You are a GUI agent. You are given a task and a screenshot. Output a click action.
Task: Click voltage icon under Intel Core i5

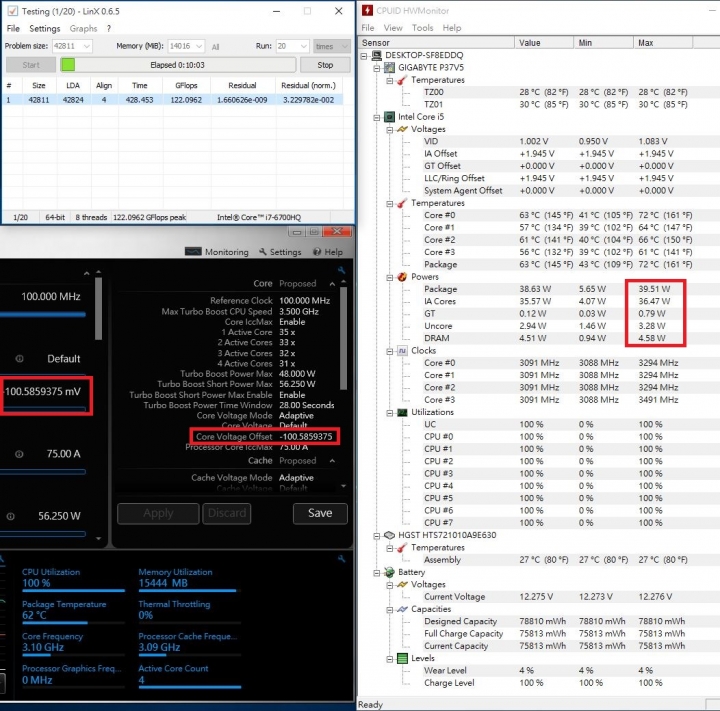(x=402, y=129)
